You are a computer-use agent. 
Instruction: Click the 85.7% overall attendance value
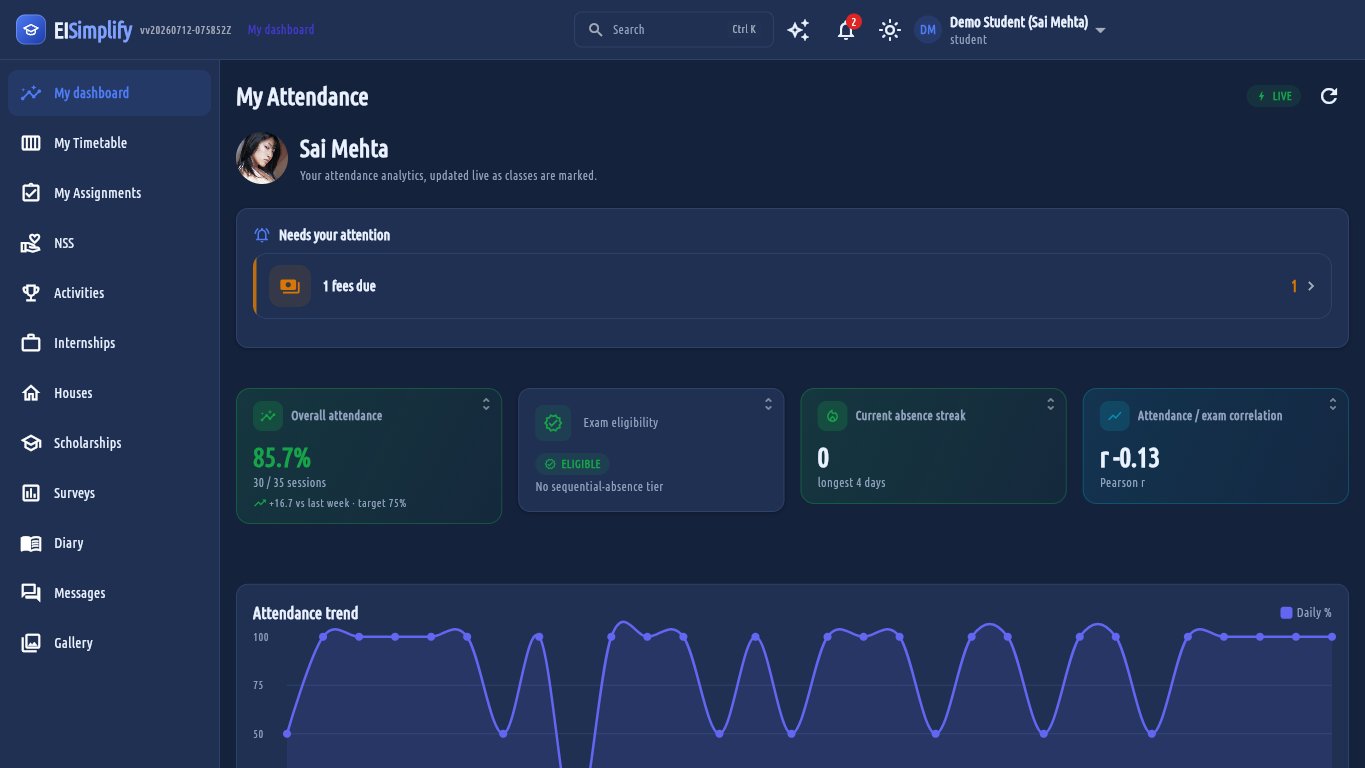click(282, 458)
